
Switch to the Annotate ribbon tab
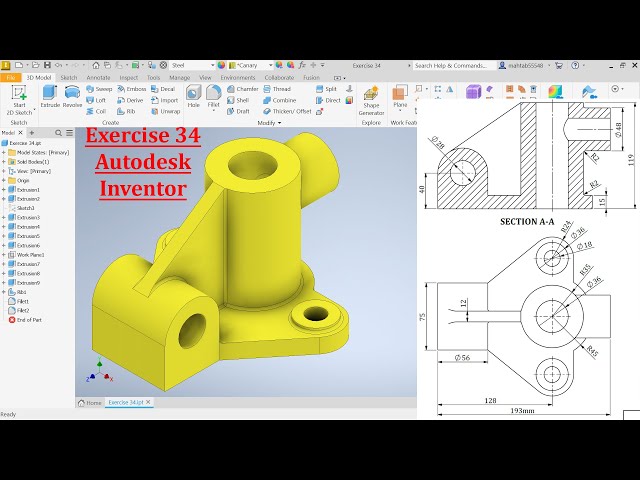(98, 78)
